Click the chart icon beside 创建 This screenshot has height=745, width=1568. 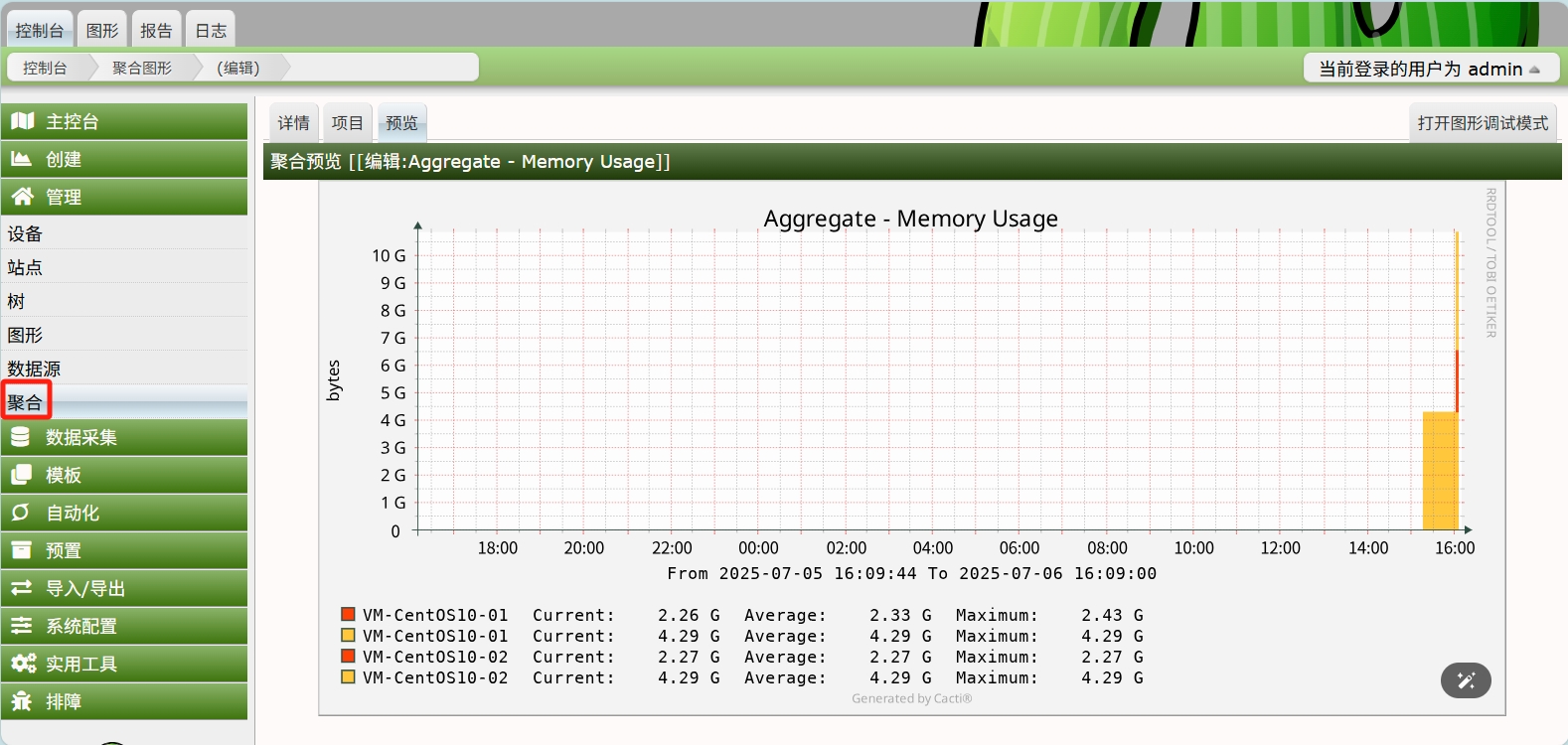coord(22,159)
